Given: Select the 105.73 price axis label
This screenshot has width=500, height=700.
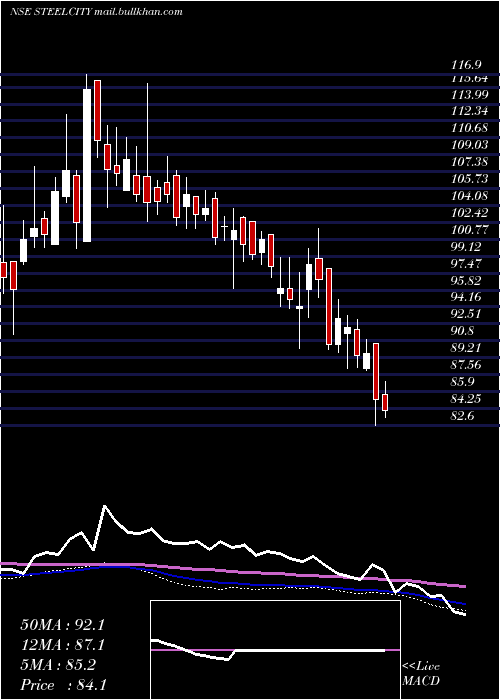Looking at the screenshot, I should (x=469, y=179).
